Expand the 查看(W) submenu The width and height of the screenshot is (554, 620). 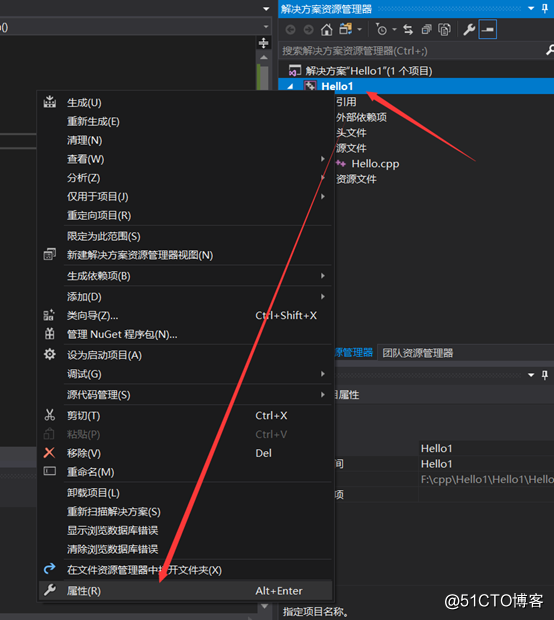click(185, 159)
